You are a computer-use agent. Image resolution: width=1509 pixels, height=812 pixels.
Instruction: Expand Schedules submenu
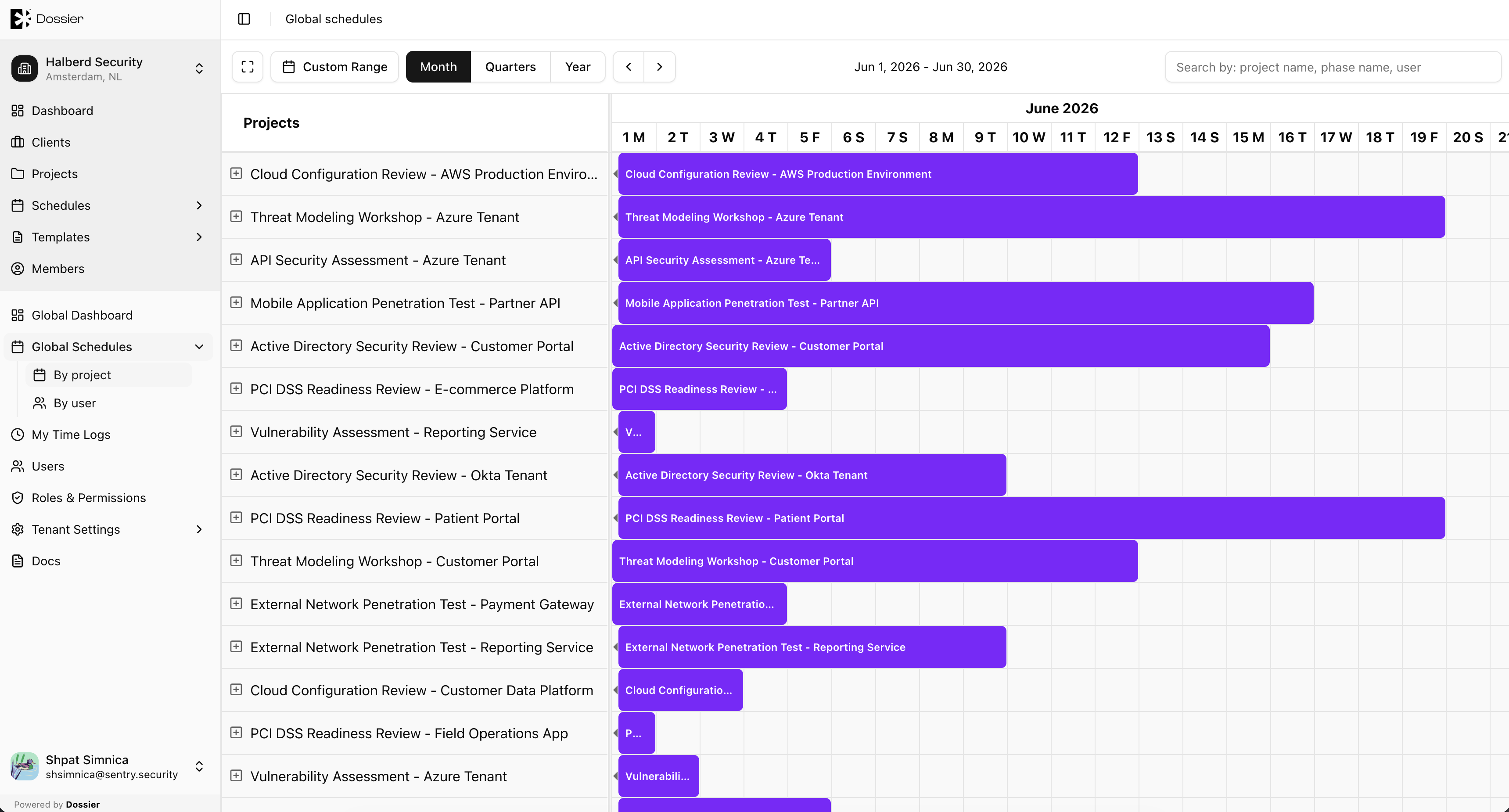pos(199,206)
